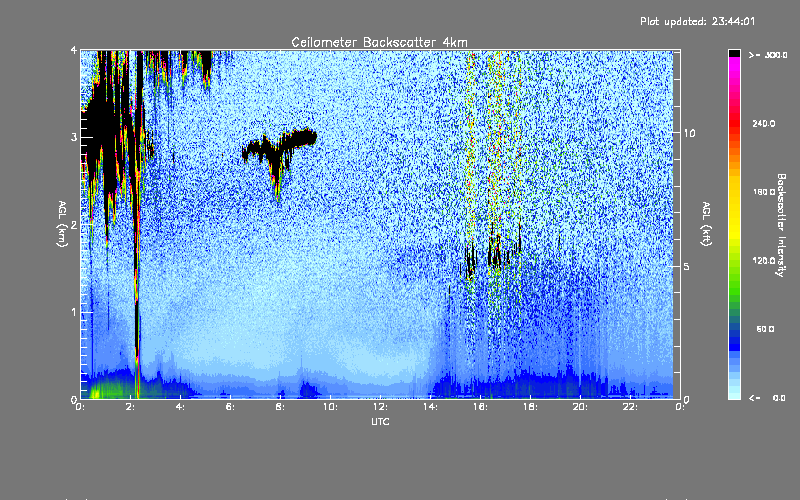Screen dimensions: 800x500
Task: Click the green low-level backscatter near 1 UTC
Action: tap(110, 388)
